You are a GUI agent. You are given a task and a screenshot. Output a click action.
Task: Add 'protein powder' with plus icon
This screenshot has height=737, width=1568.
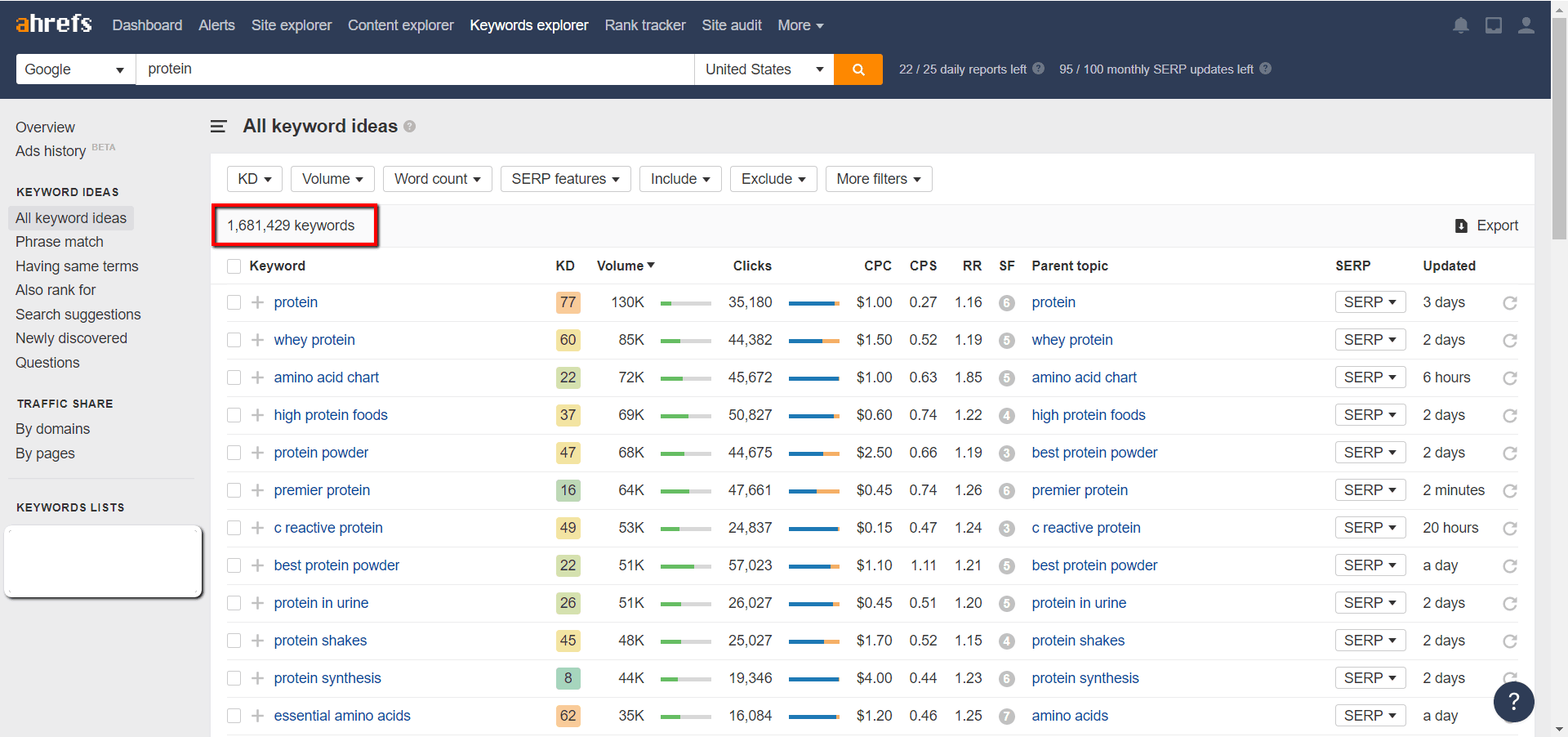pyautogui.click(x=257, y=453)
